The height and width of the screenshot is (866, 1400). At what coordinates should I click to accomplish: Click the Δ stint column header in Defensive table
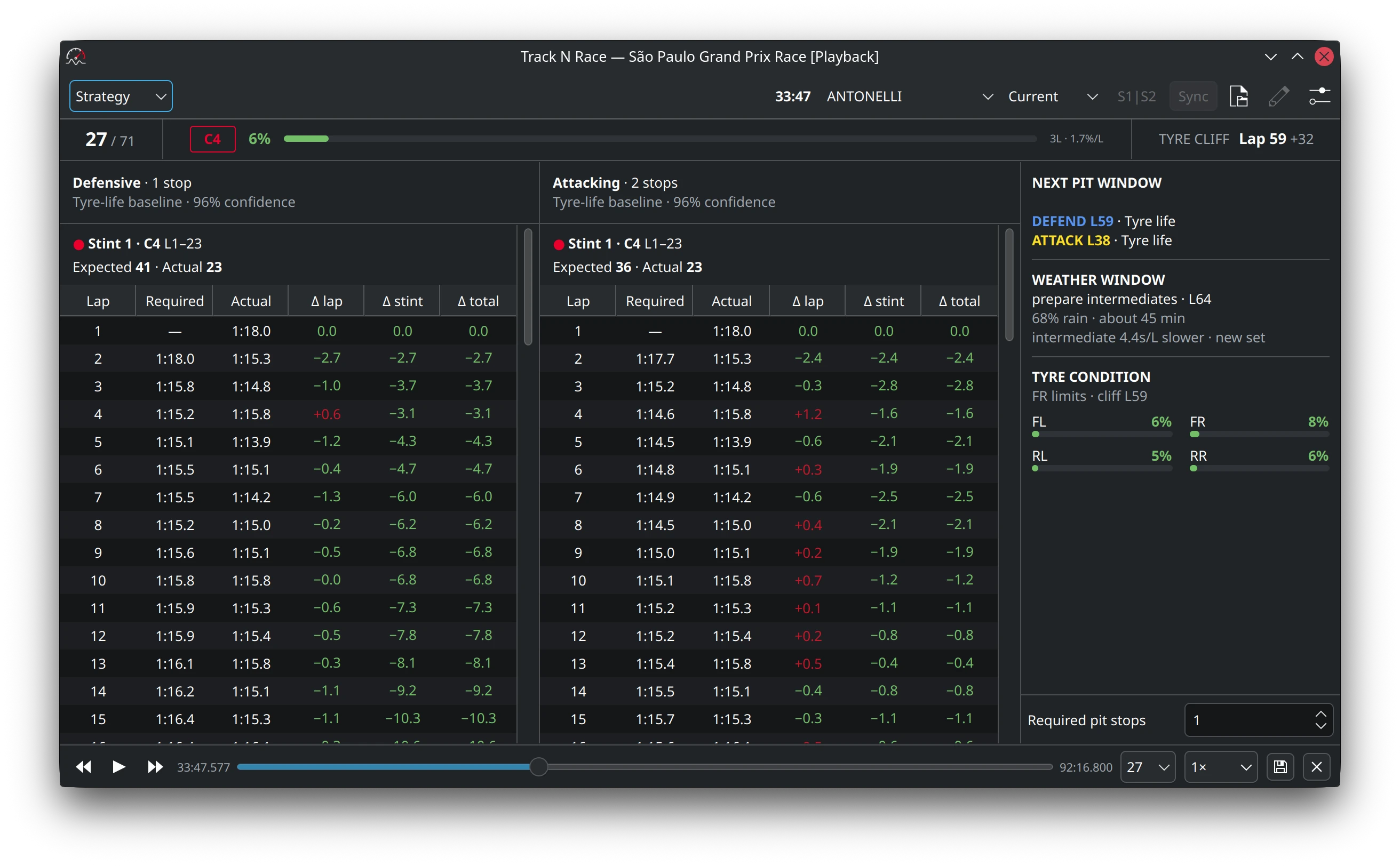[402, 301]
